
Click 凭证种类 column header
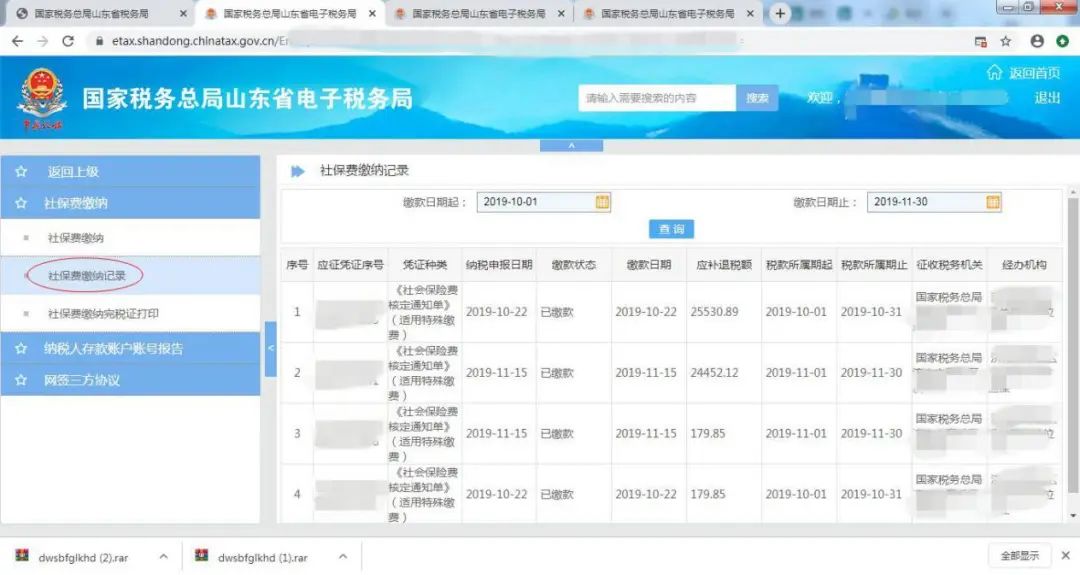pos(424,265)
